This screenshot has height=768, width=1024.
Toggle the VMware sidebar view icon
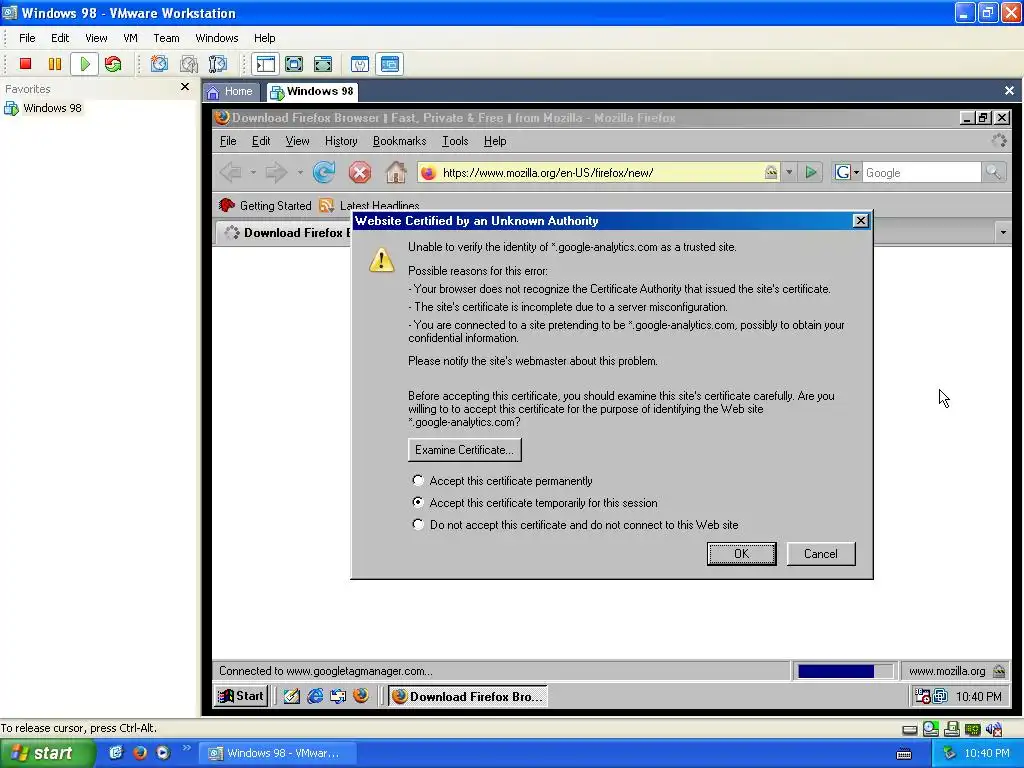[266, 64]
